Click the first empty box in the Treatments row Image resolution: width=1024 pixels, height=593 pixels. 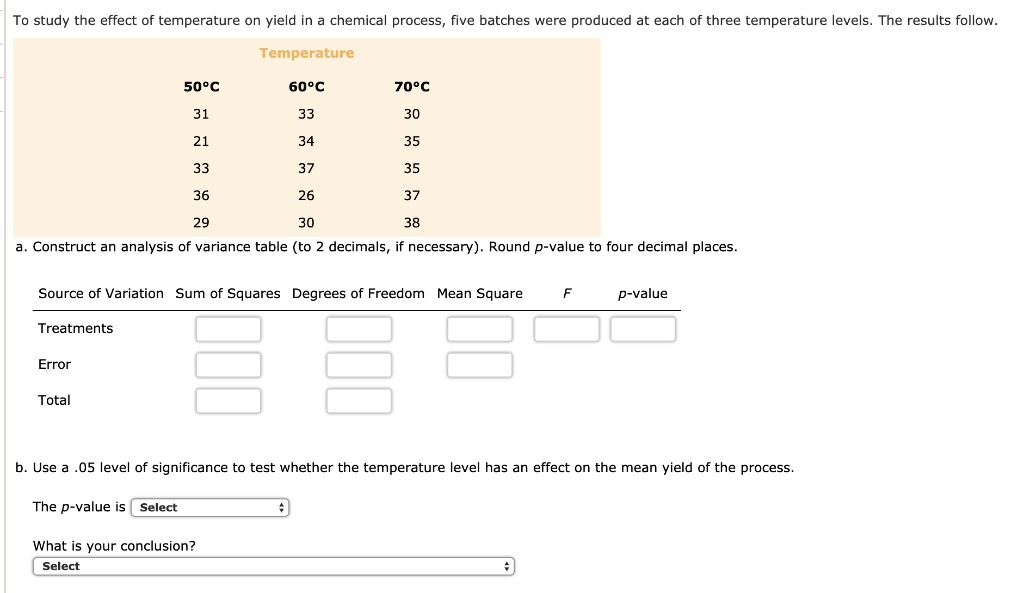228,328
